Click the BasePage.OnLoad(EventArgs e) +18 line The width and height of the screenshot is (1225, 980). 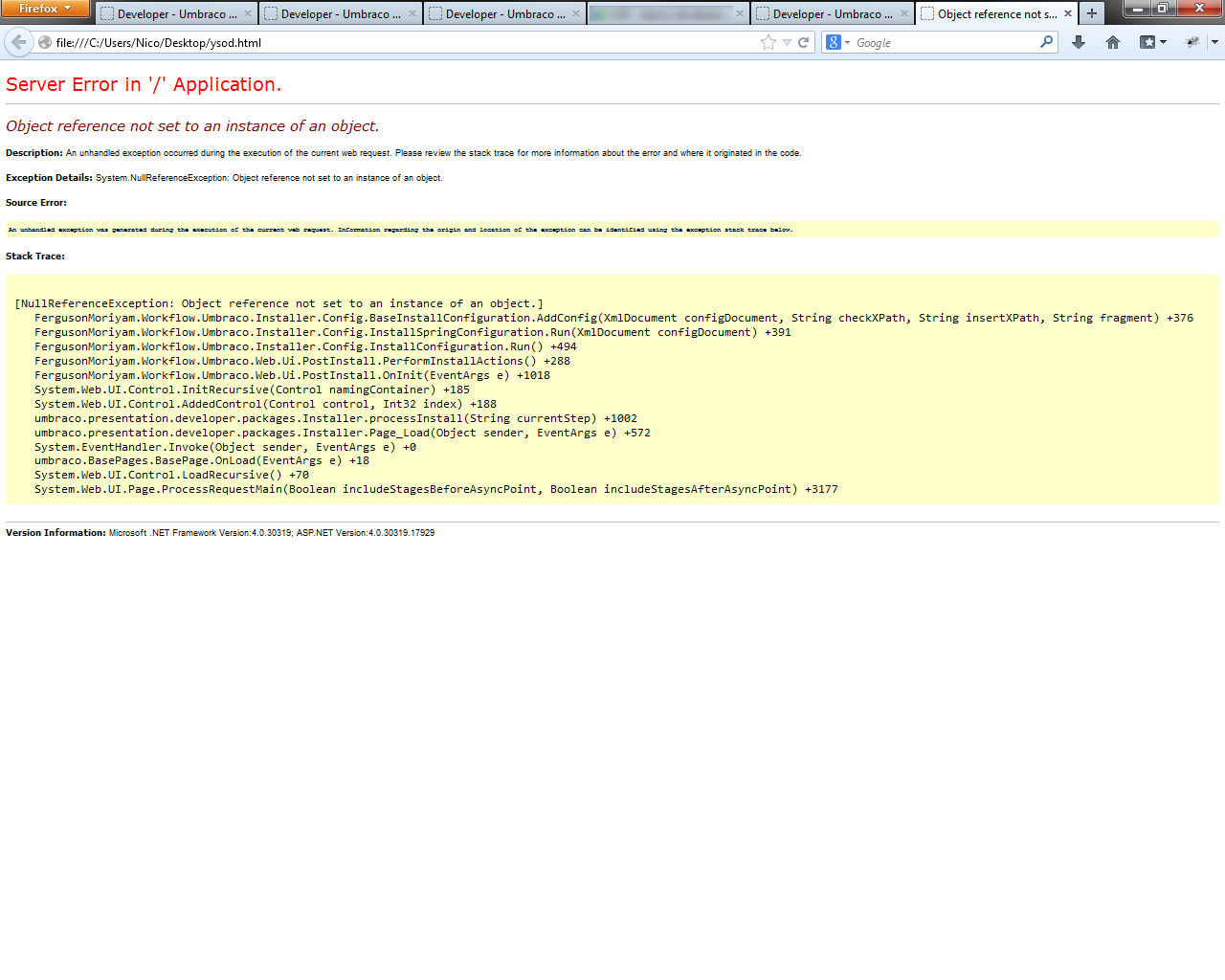[202, 460]
